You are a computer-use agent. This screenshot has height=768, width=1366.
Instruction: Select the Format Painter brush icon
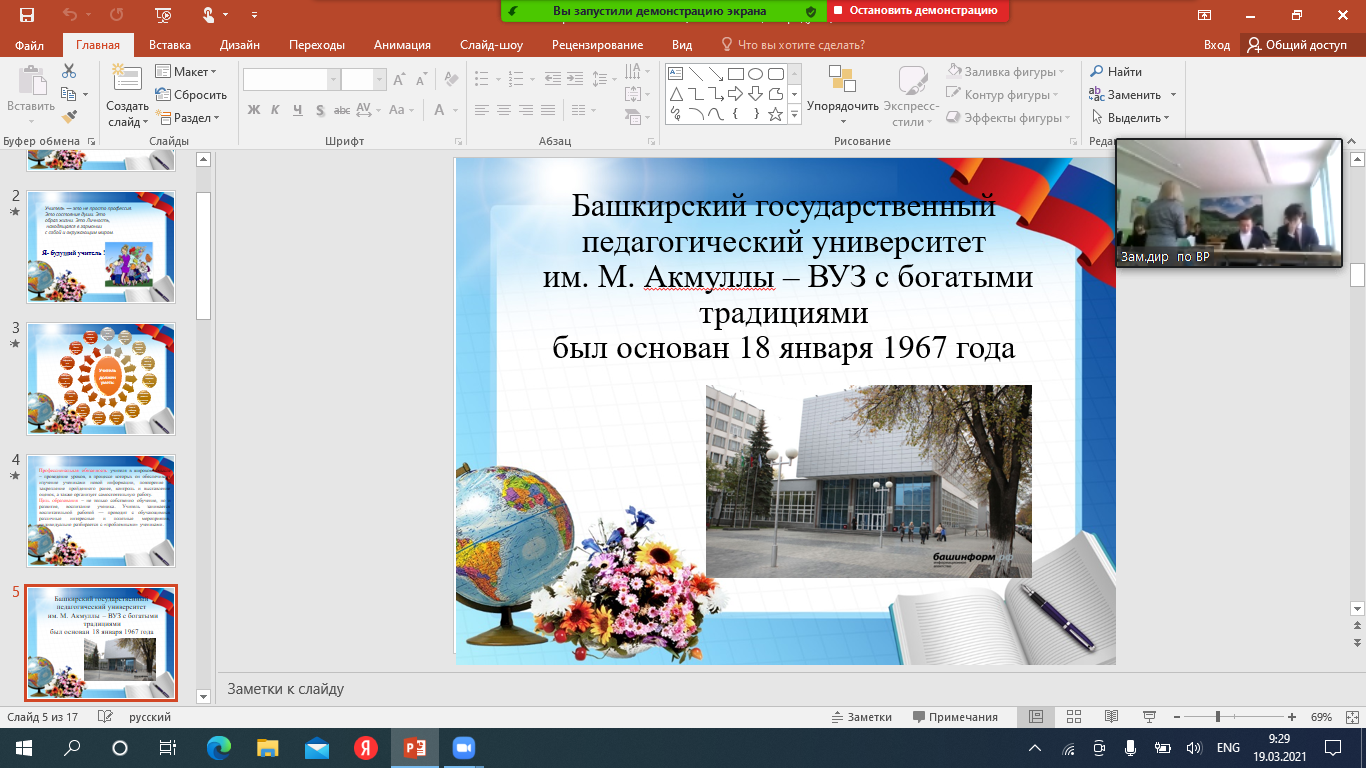coord(68,117)
